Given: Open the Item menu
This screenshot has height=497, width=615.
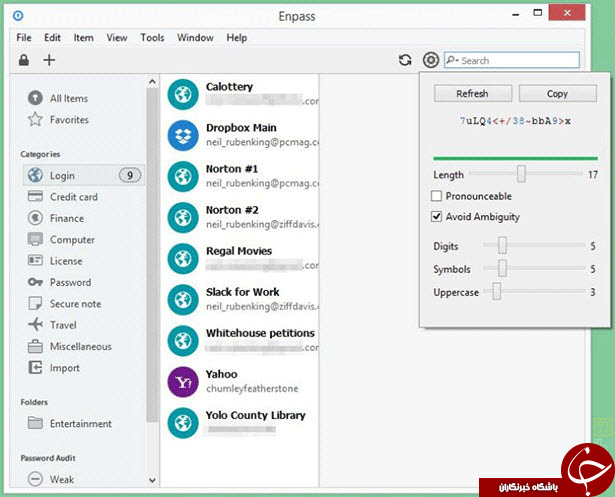Looking at the screenshot, I should pos(84,38).
